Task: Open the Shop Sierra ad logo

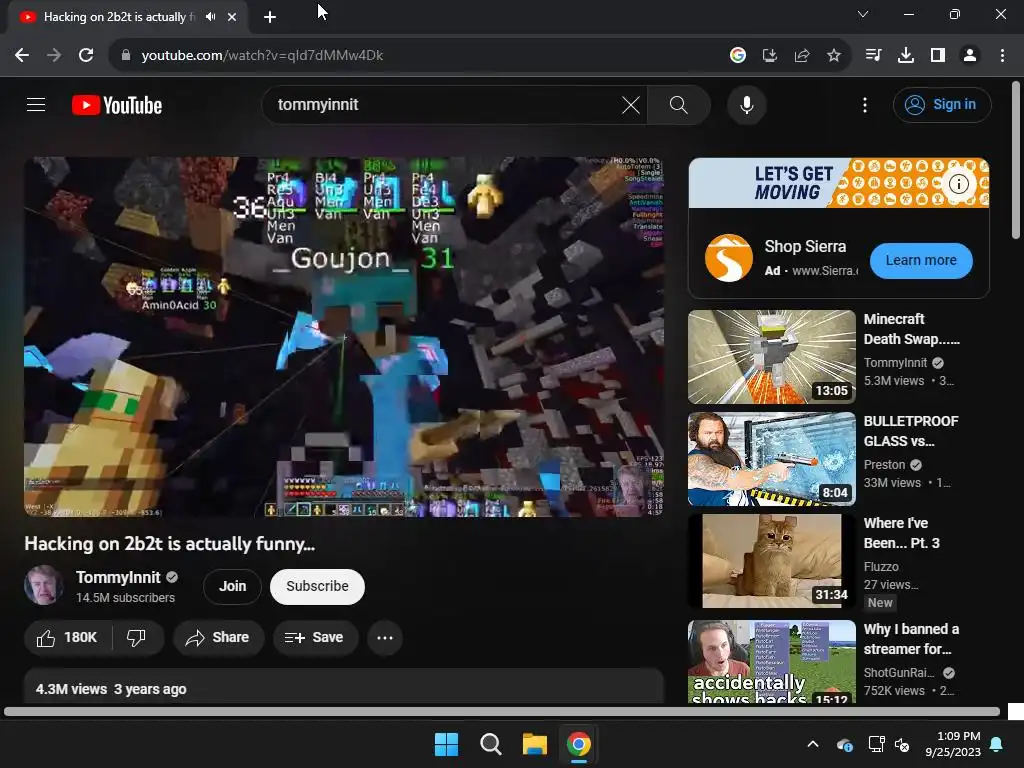Action: pyautogui.click(x=728, y=258)
